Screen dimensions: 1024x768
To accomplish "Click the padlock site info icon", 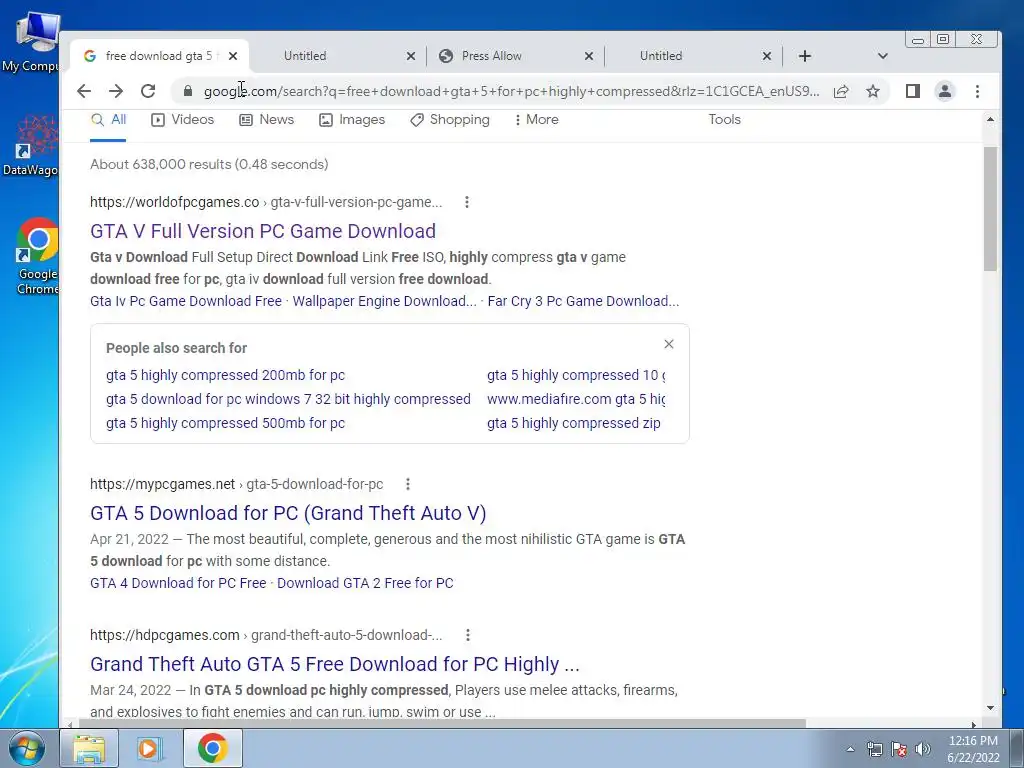I will 188,91.
